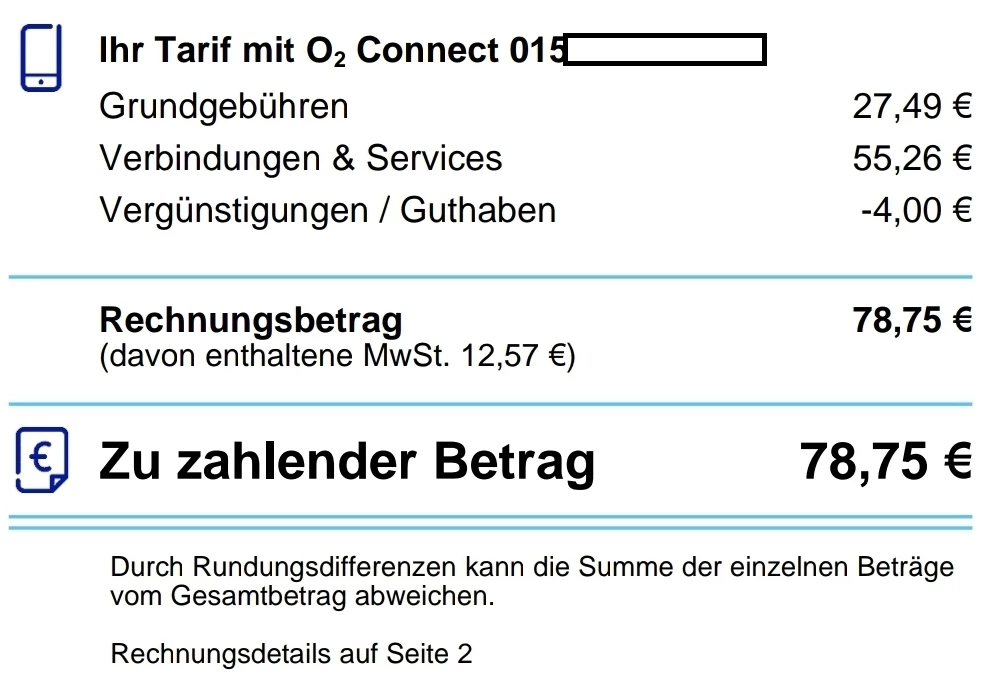
Task: Select the Grundgebühren line label
Action: (x=224, y=106)
